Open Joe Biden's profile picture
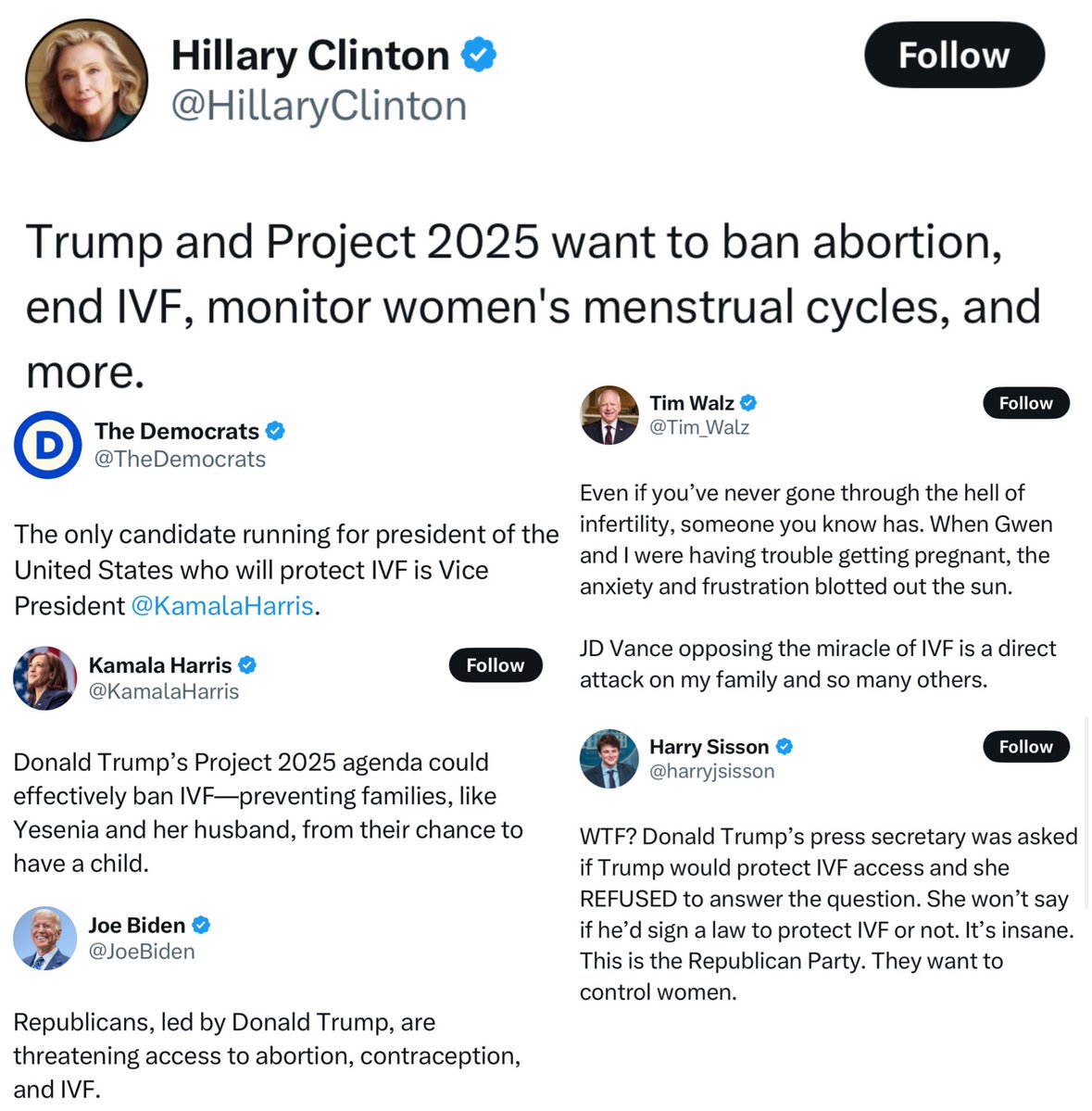 [45, 938]
